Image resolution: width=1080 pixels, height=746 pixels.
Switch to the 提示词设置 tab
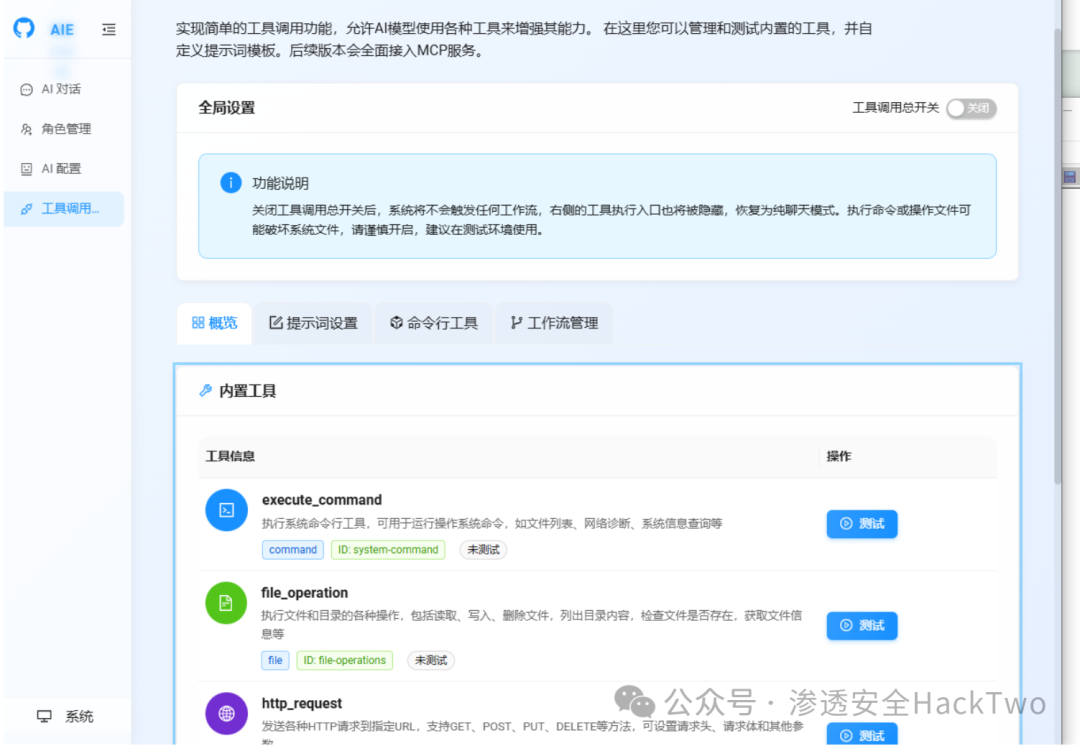312,323
